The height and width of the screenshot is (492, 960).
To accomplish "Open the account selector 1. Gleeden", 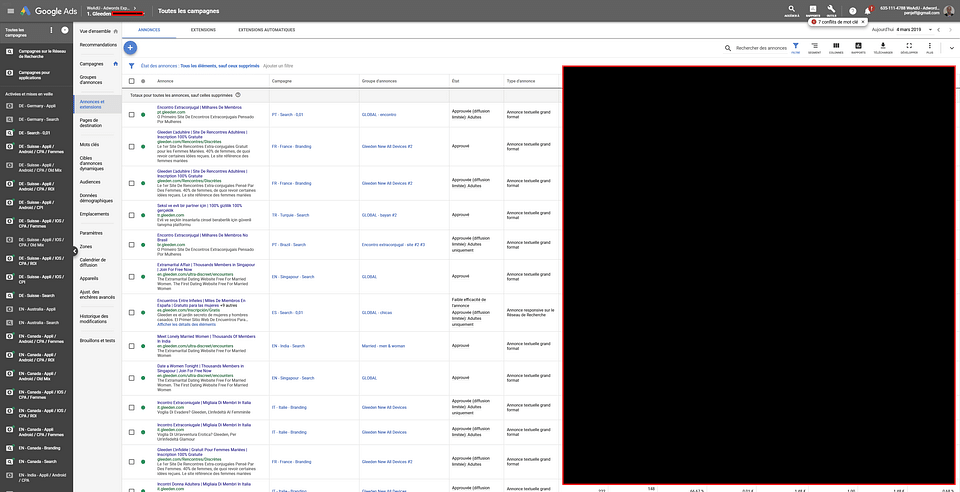I will click(x=115, y=13).
